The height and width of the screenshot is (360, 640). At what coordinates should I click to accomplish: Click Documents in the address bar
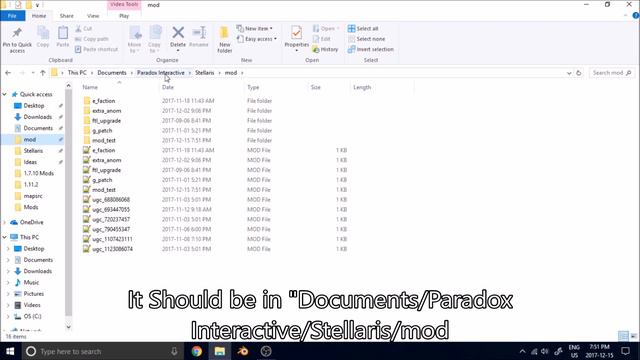pyautogui.click(x=112, y=73)
